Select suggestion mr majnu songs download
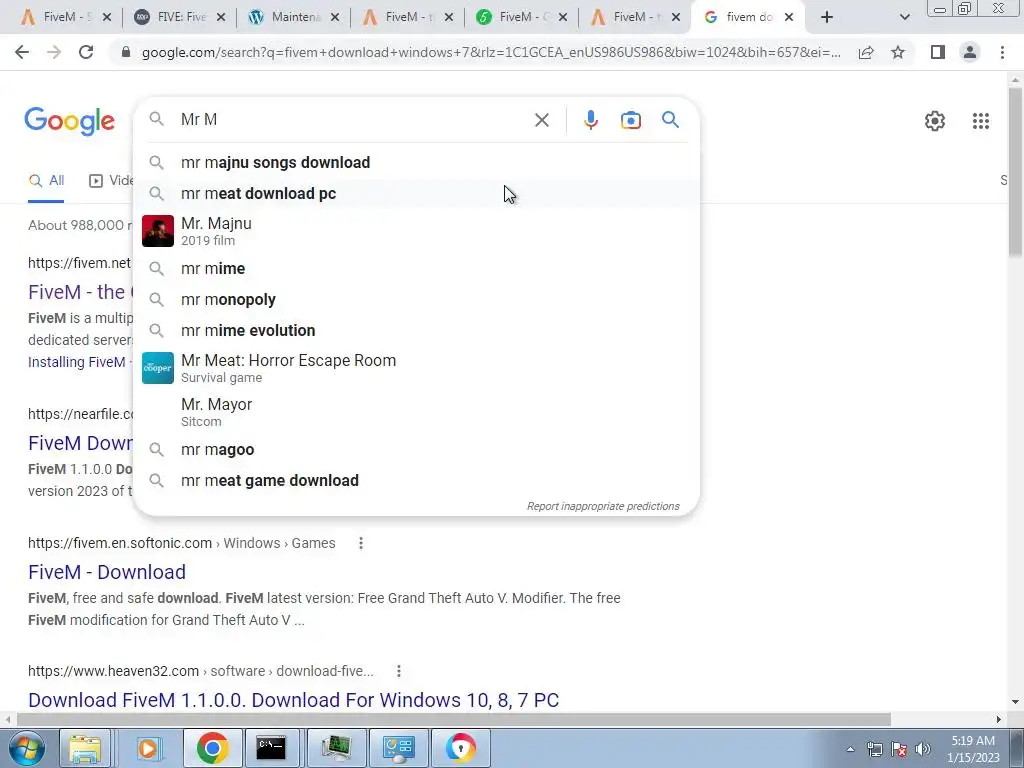Viewport: 1024px width, 768px height. tap(416, 163)
